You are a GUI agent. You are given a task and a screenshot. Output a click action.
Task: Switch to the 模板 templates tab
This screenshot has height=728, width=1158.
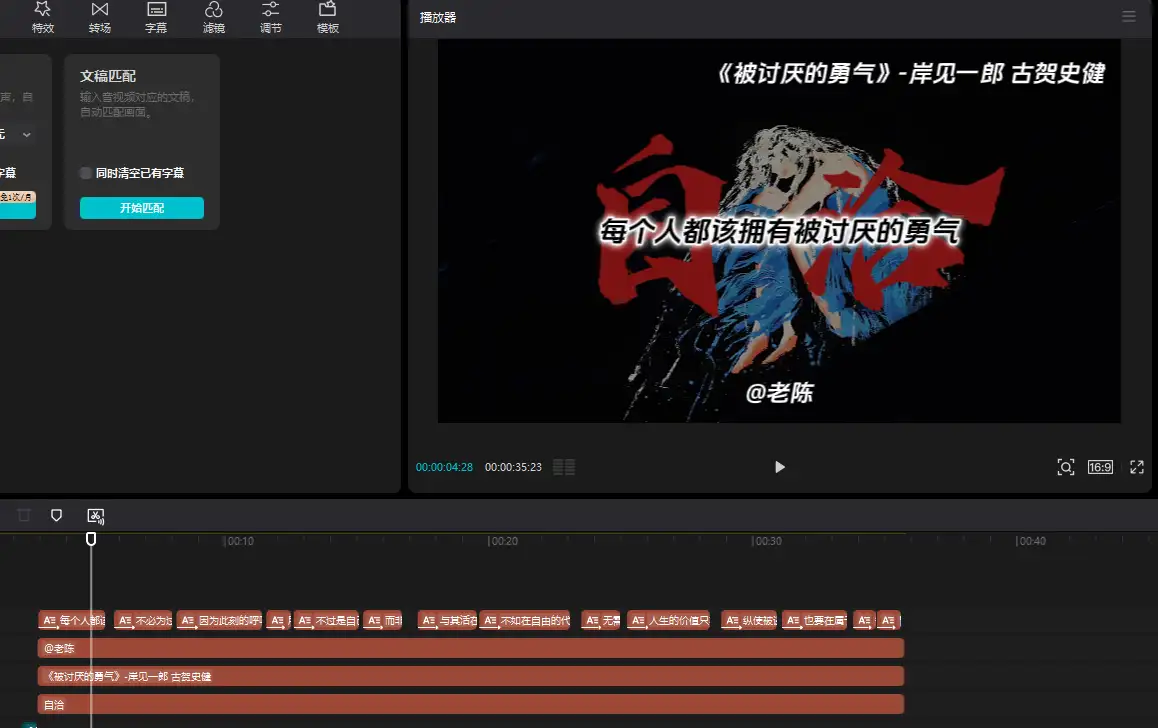point(327,17)
